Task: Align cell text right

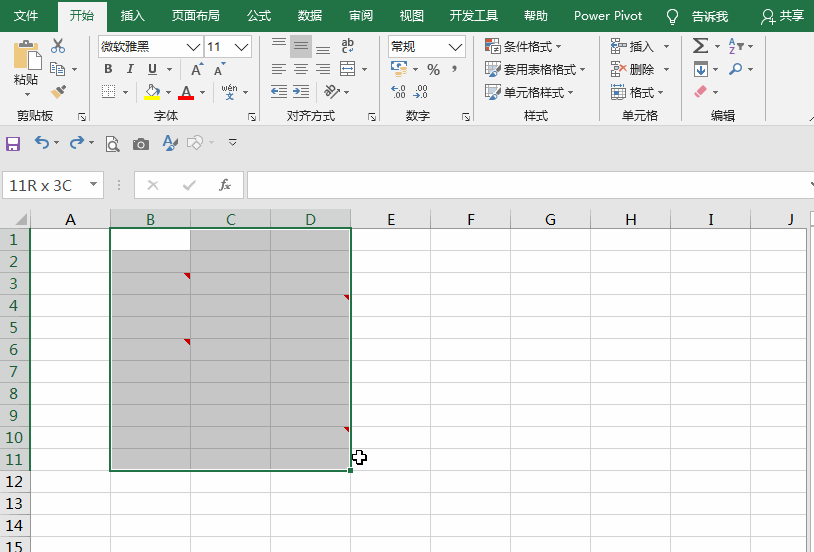Action: point(323,69)
